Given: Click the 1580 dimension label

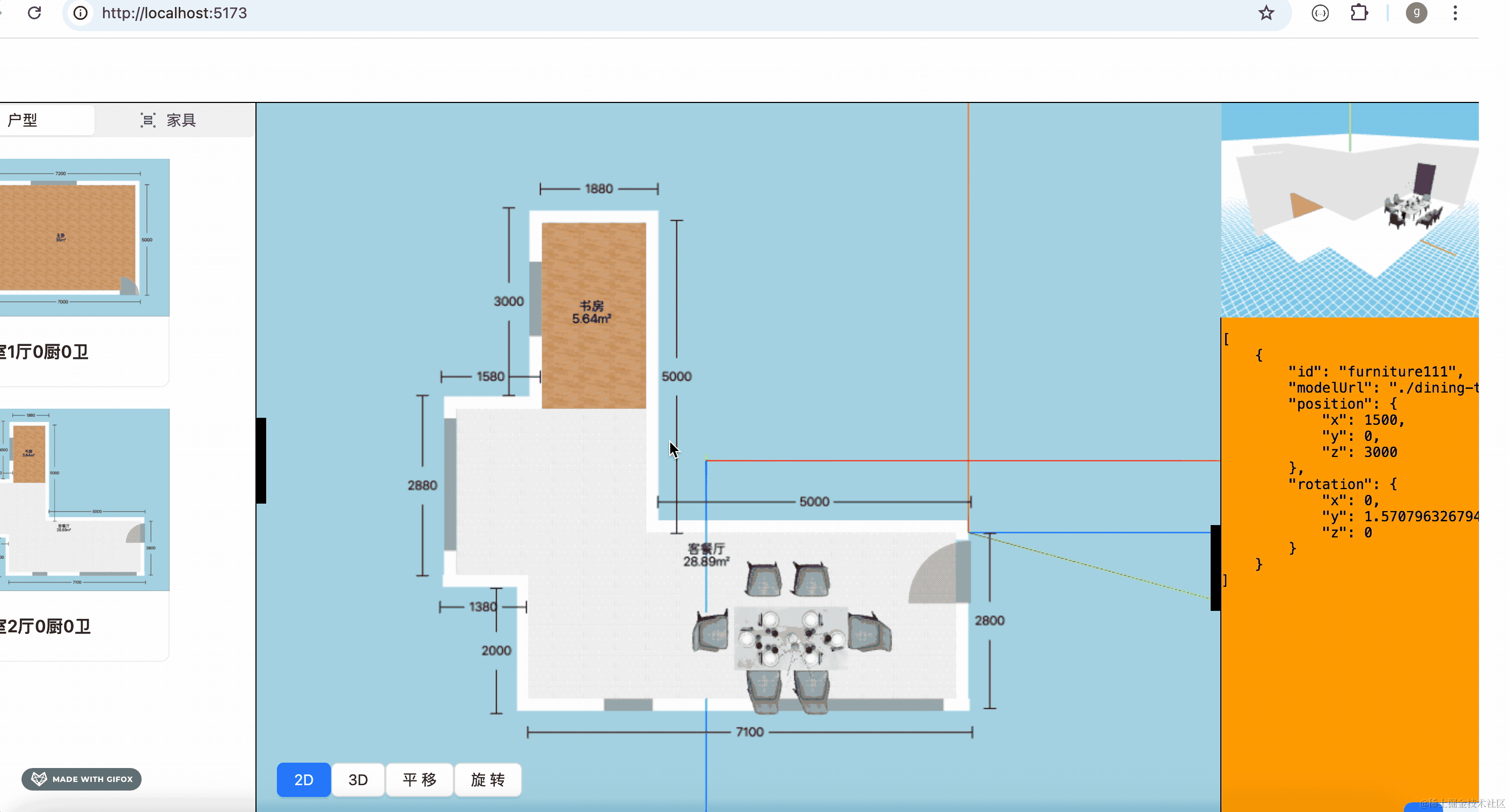Looking at the screenshot, I should coord(490,377).
